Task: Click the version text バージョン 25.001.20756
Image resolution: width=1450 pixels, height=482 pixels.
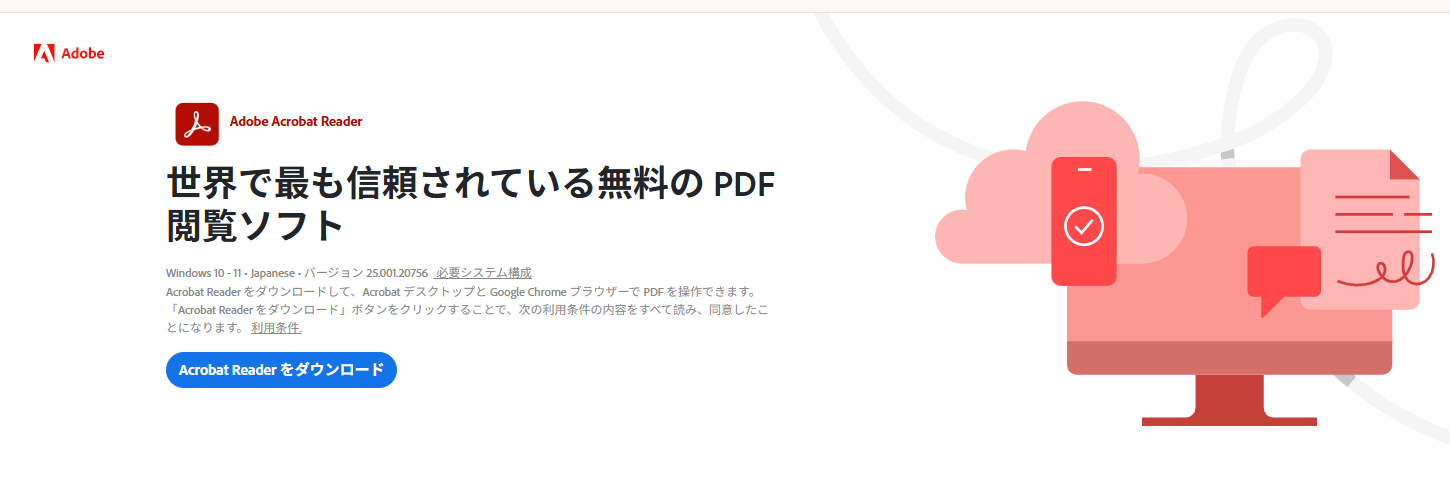Action: (366, 273)
